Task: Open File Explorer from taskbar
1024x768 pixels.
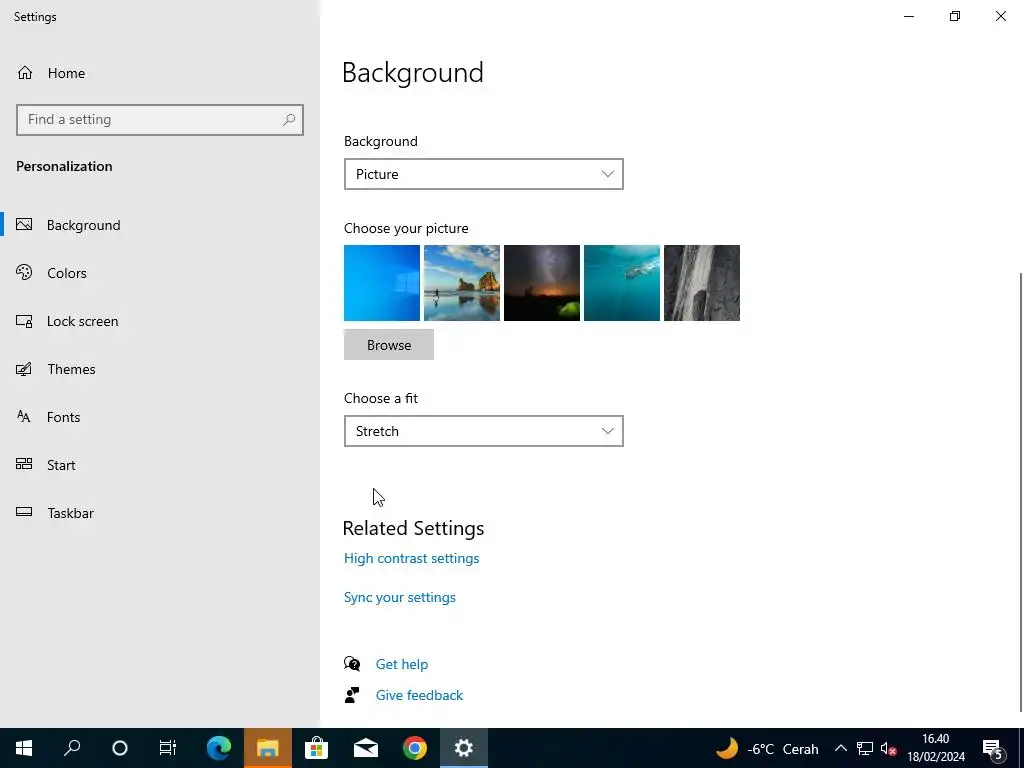Action: pos(268,748)
